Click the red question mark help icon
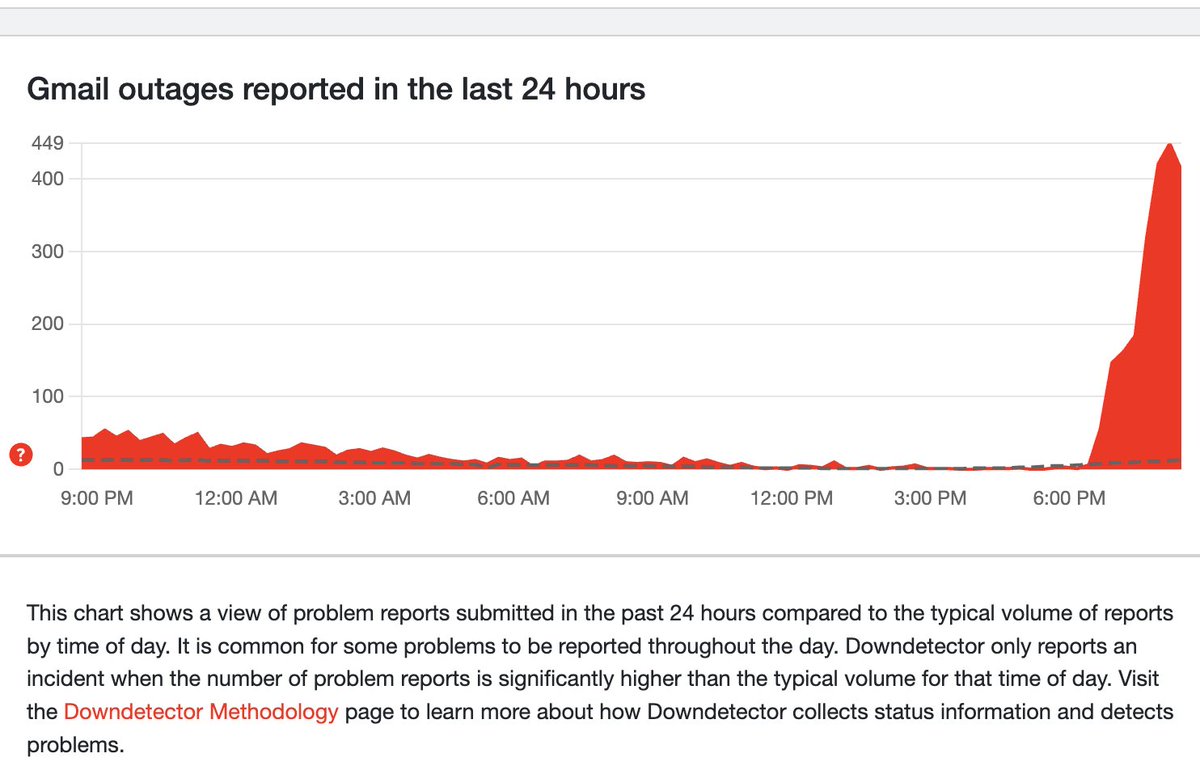This screenshot has width=1200, height=783. 21,456
